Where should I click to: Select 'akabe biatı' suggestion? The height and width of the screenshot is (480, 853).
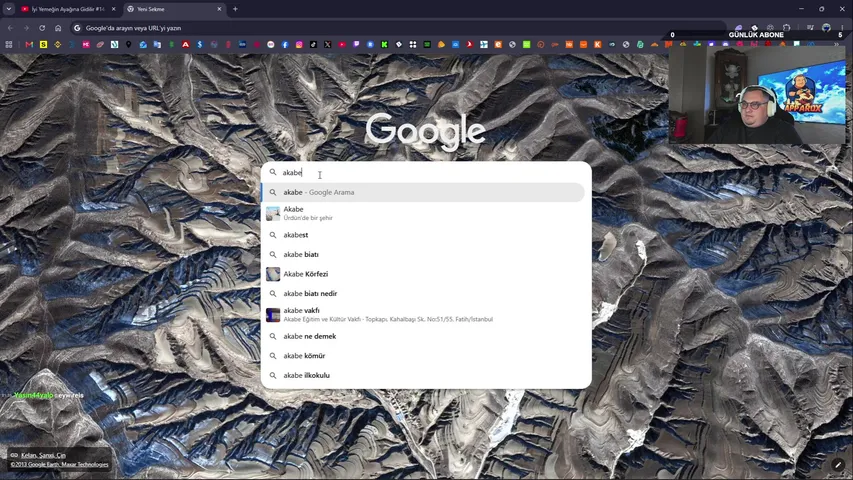pos(423,254)
